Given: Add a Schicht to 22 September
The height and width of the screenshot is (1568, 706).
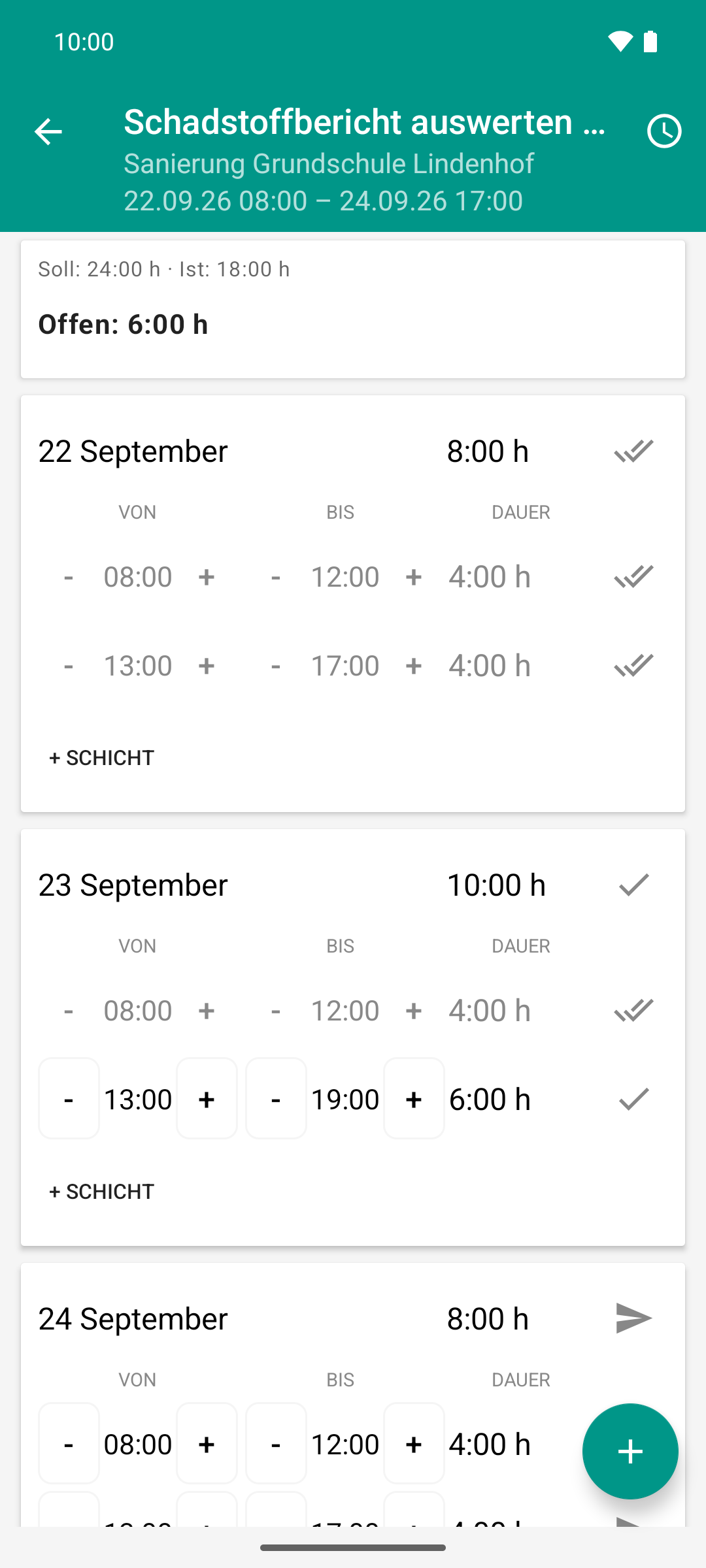Looking at the screenshot, I should click(101, 758).
